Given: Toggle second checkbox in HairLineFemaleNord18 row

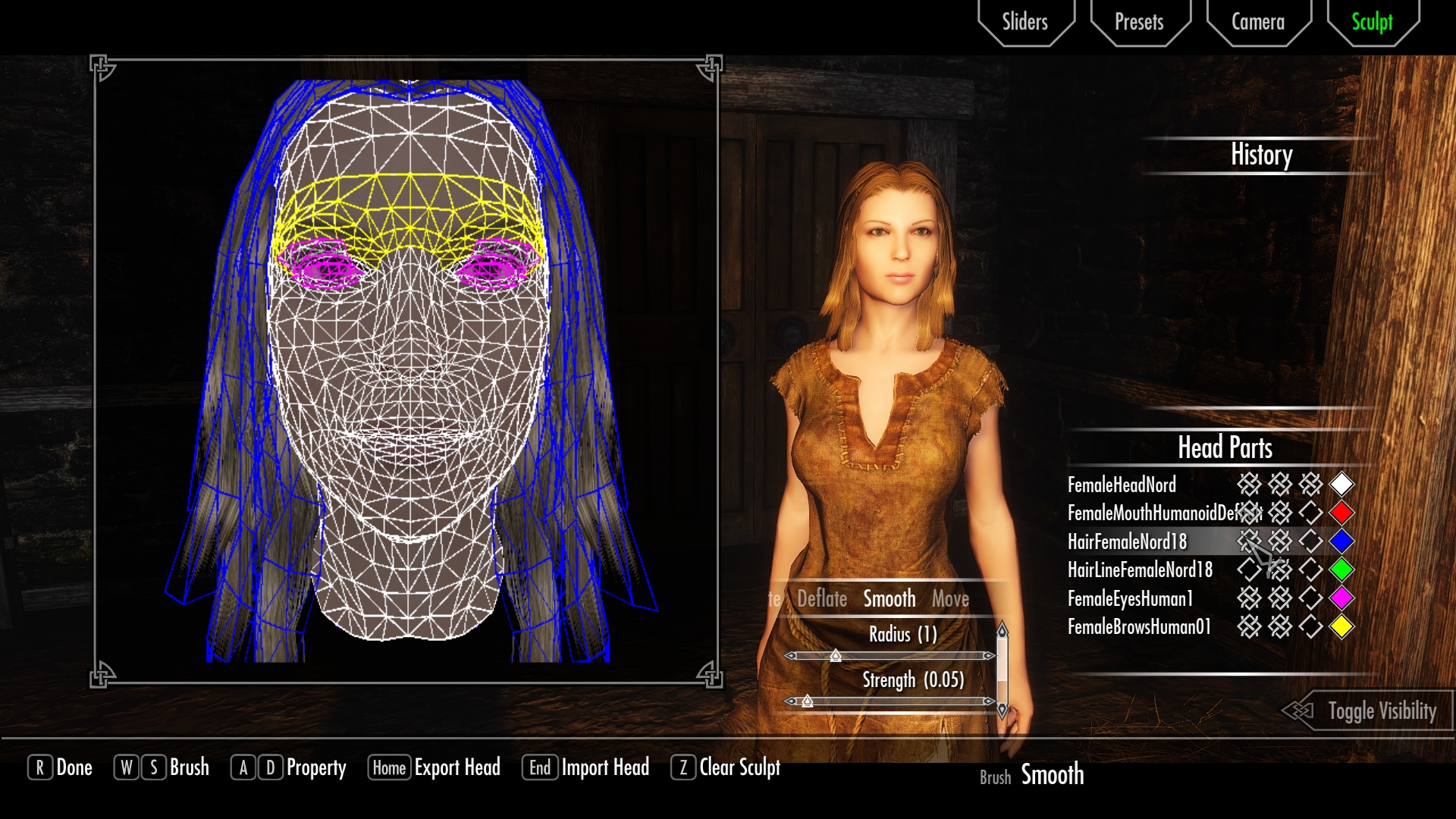Looking at the screenshot, I should [1280, 570].
